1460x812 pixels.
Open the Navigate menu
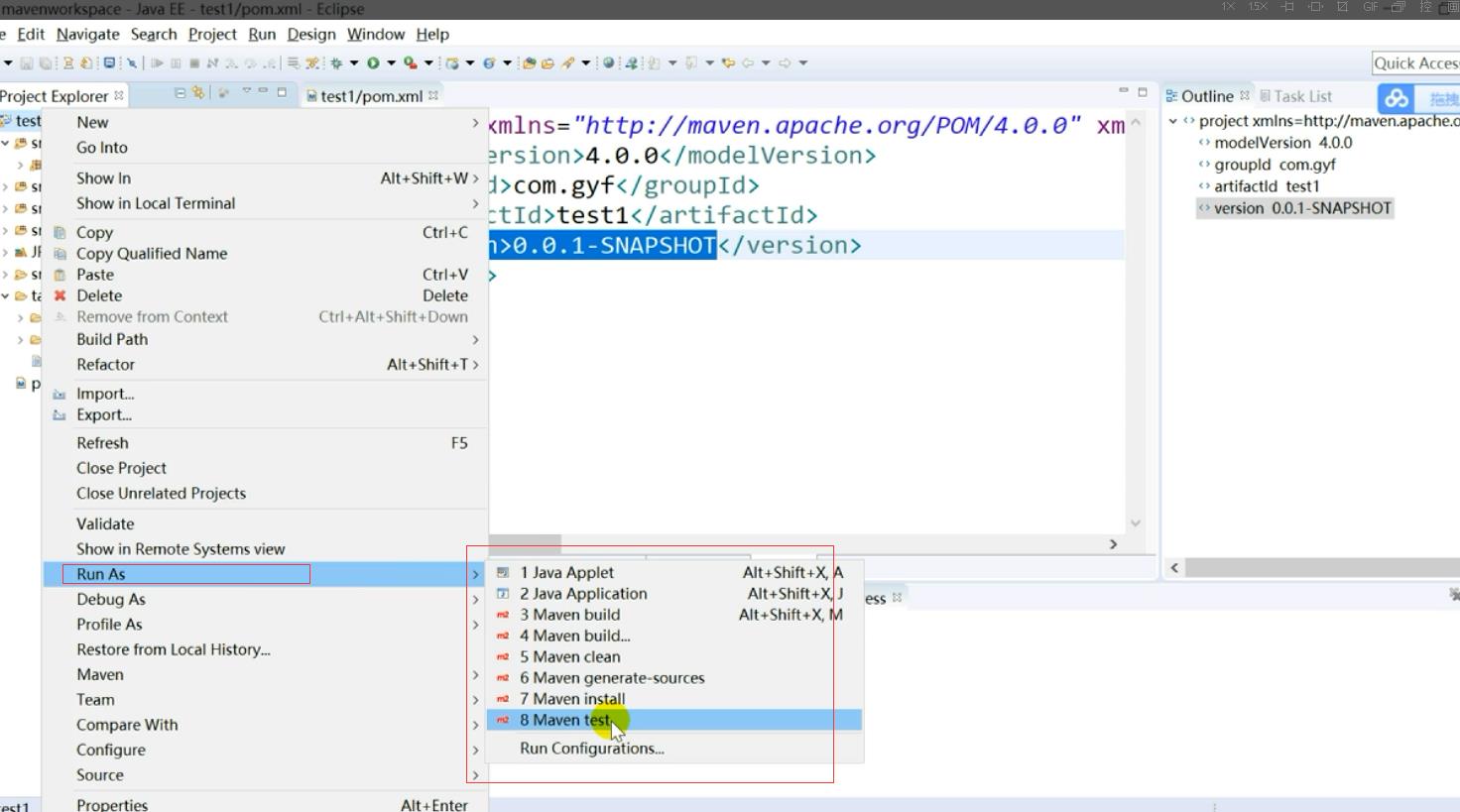[87, 34]
